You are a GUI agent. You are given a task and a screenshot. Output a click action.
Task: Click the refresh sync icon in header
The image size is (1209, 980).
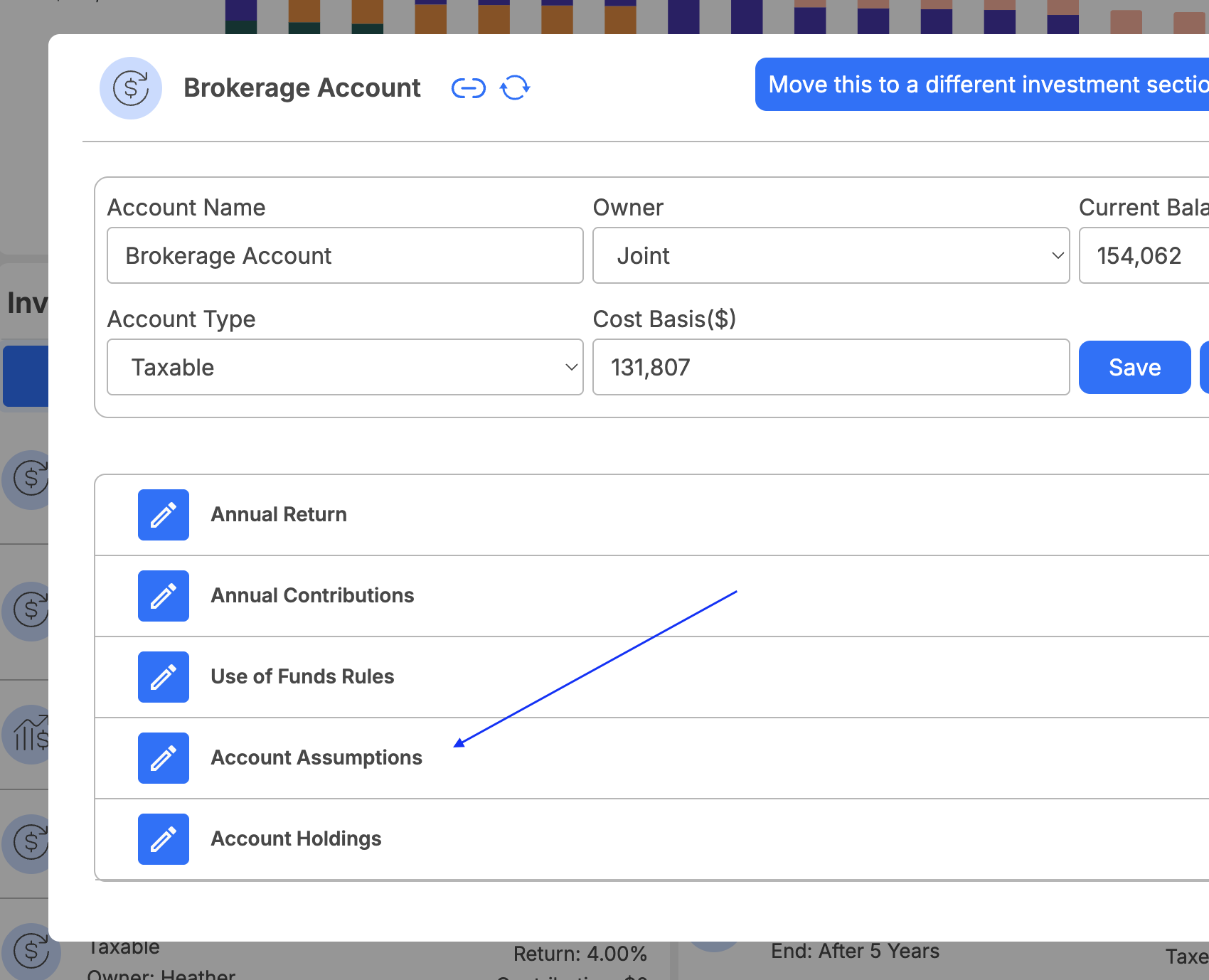(515, 88)
